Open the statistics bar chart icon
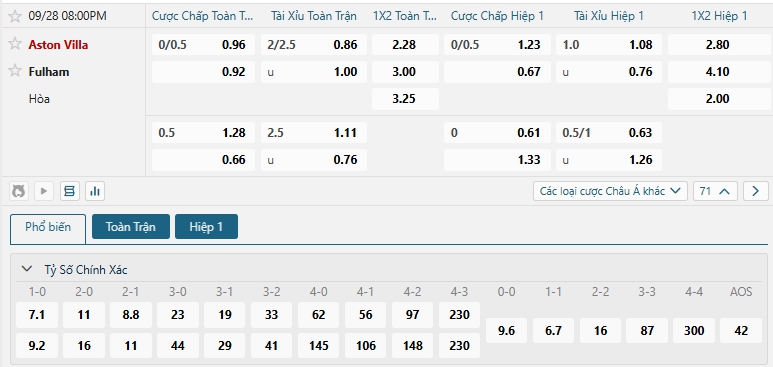This screenshot has width=773, height=367. [x=95, y=191]
